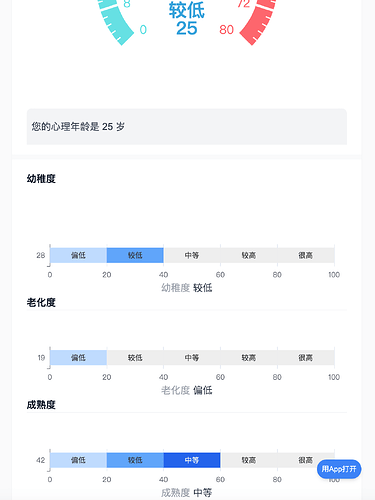Viewport: 375px width, 500px height.
Task: Click the 中等 segment in 老化度 bar
Action: [x=192, y=358]
